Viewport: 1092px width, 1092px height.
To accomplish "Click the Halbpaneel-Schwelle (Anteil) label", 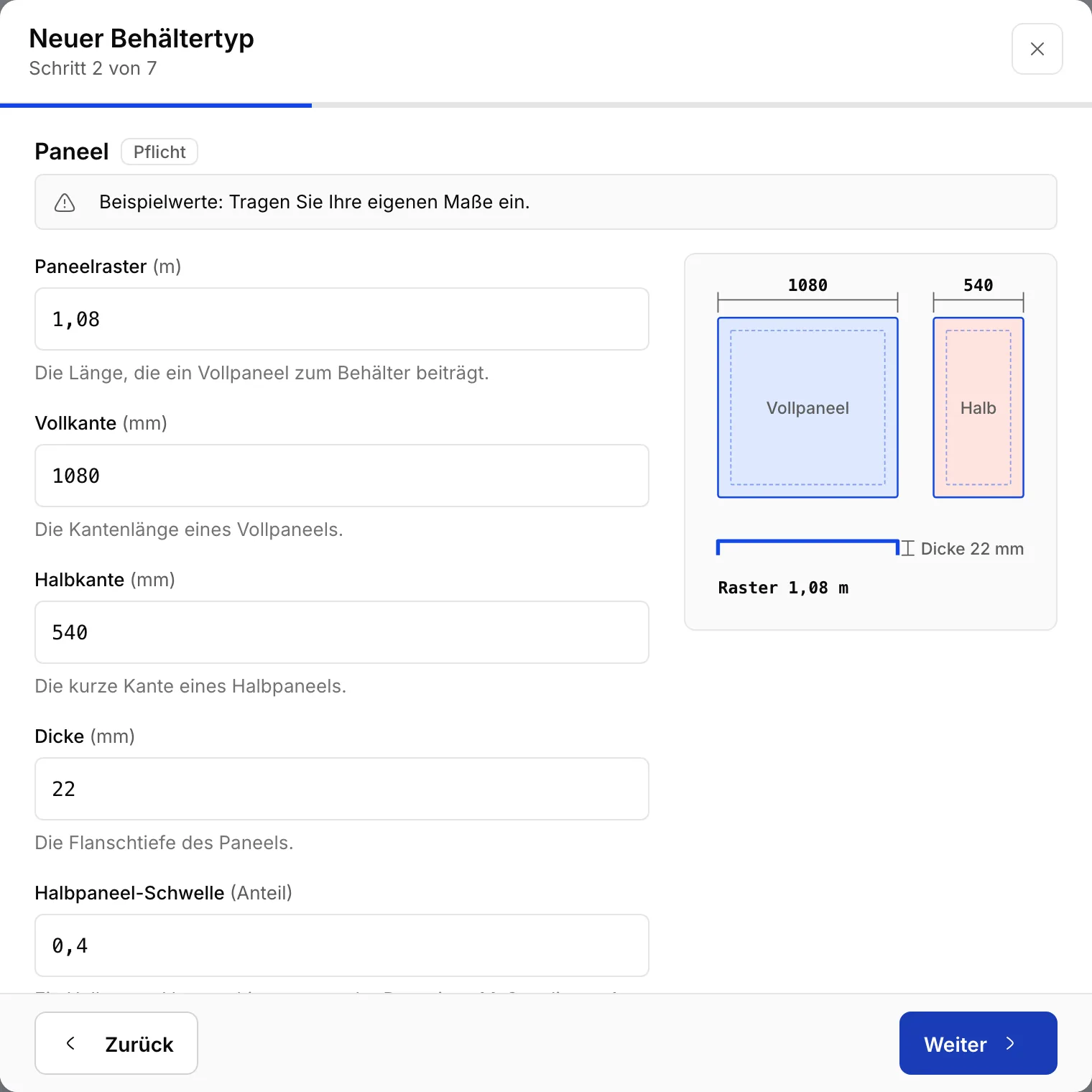I will click(x=163, y=893).
